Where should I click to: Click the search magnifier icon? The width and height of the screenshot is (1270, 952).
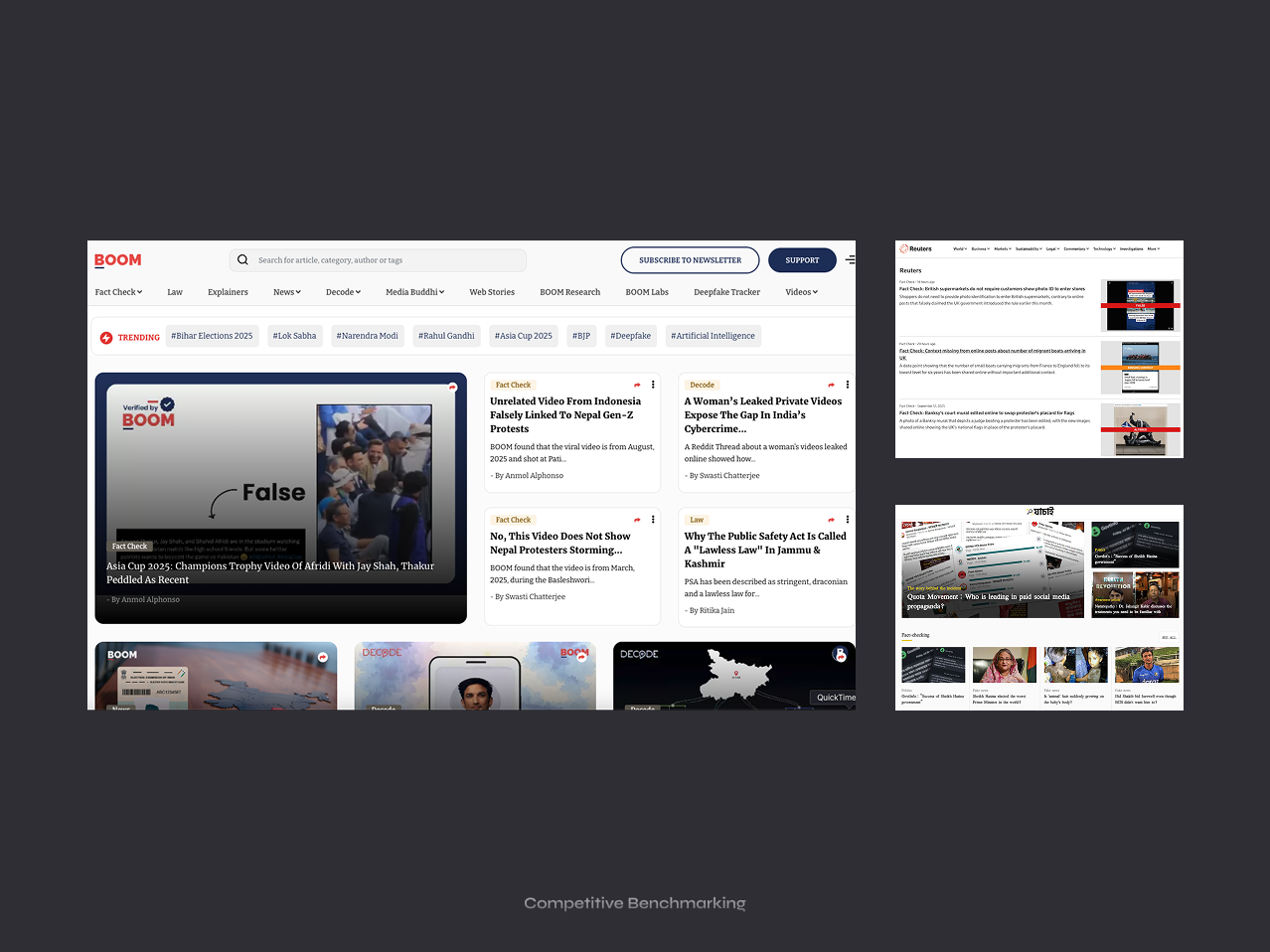point(242,260)
